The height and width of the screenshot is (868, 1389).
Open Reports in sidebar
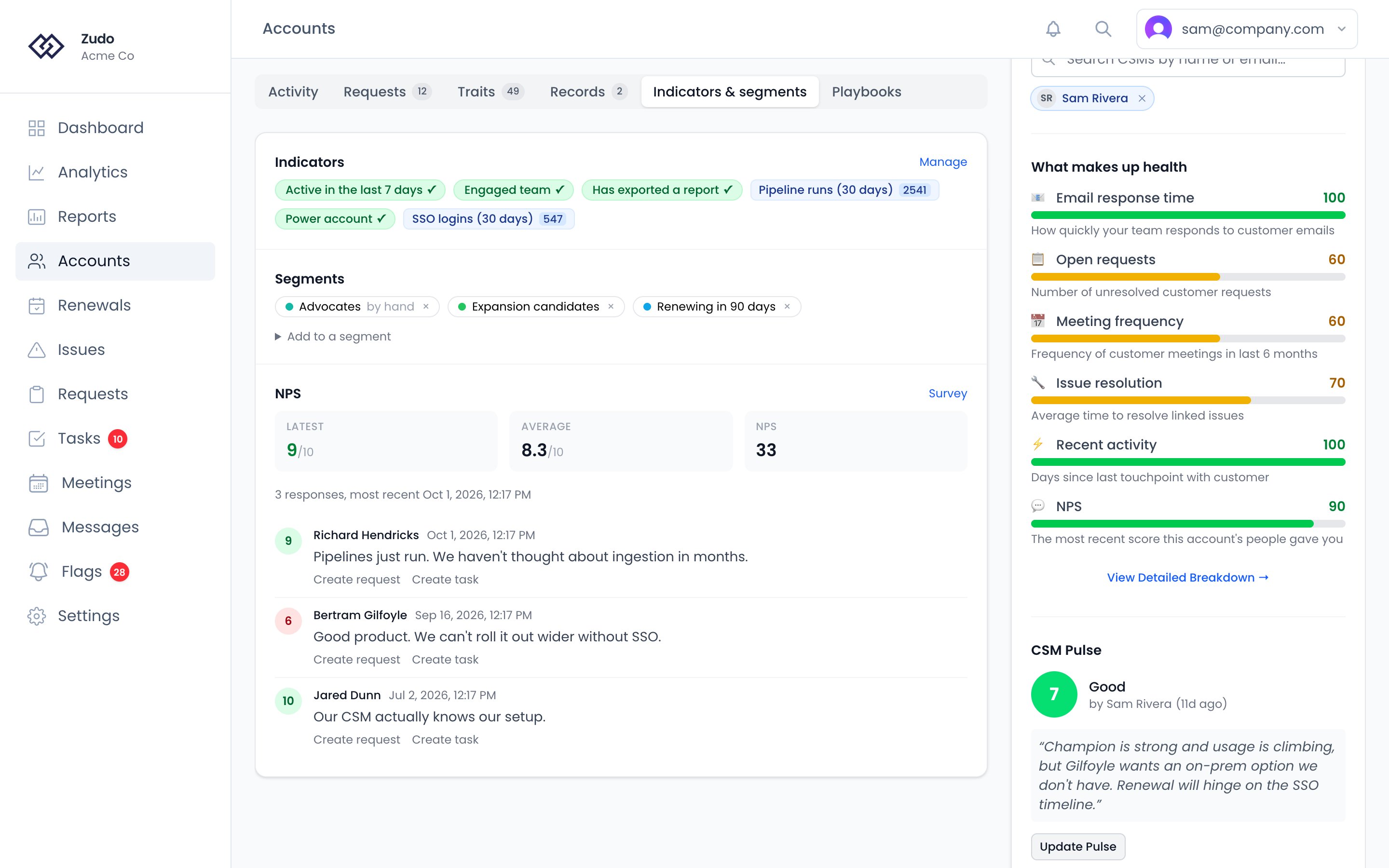pyautogui.click(x=115, y=217)
